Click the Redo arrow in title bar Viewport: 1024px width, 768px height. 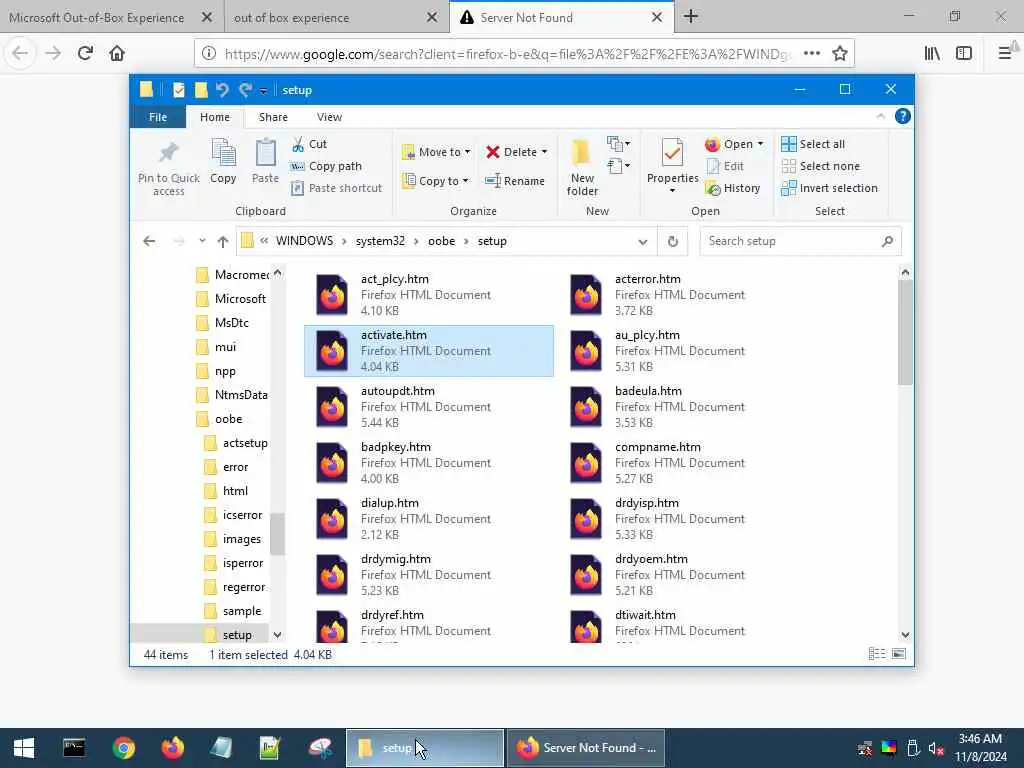tap(245, 89)
